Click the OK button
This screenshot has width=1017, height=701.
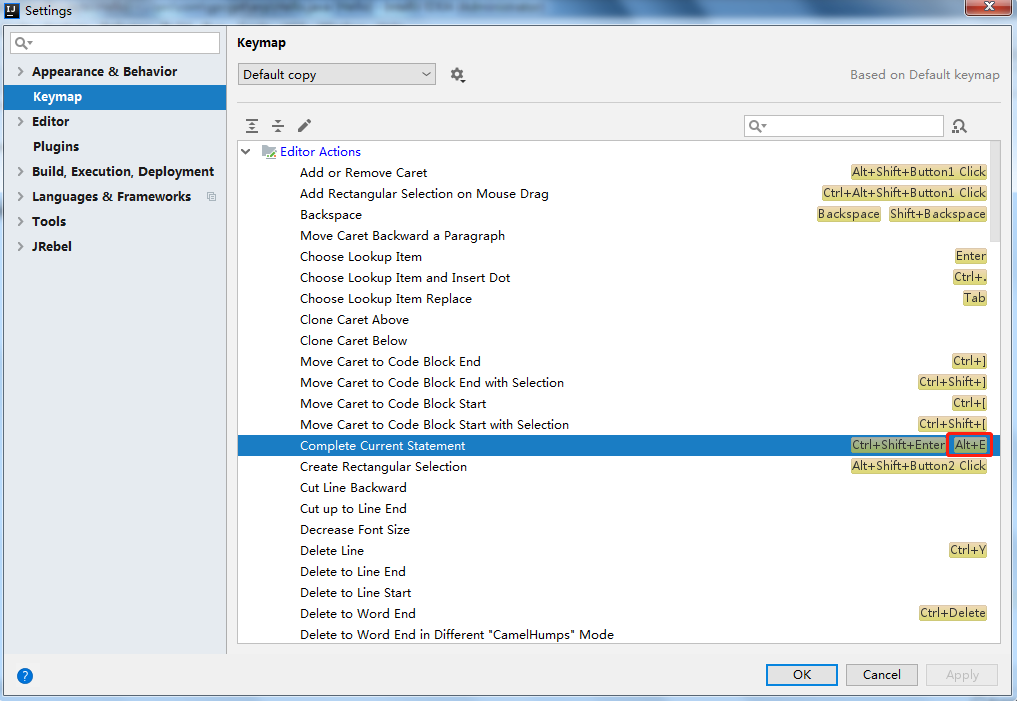[802, 674]
